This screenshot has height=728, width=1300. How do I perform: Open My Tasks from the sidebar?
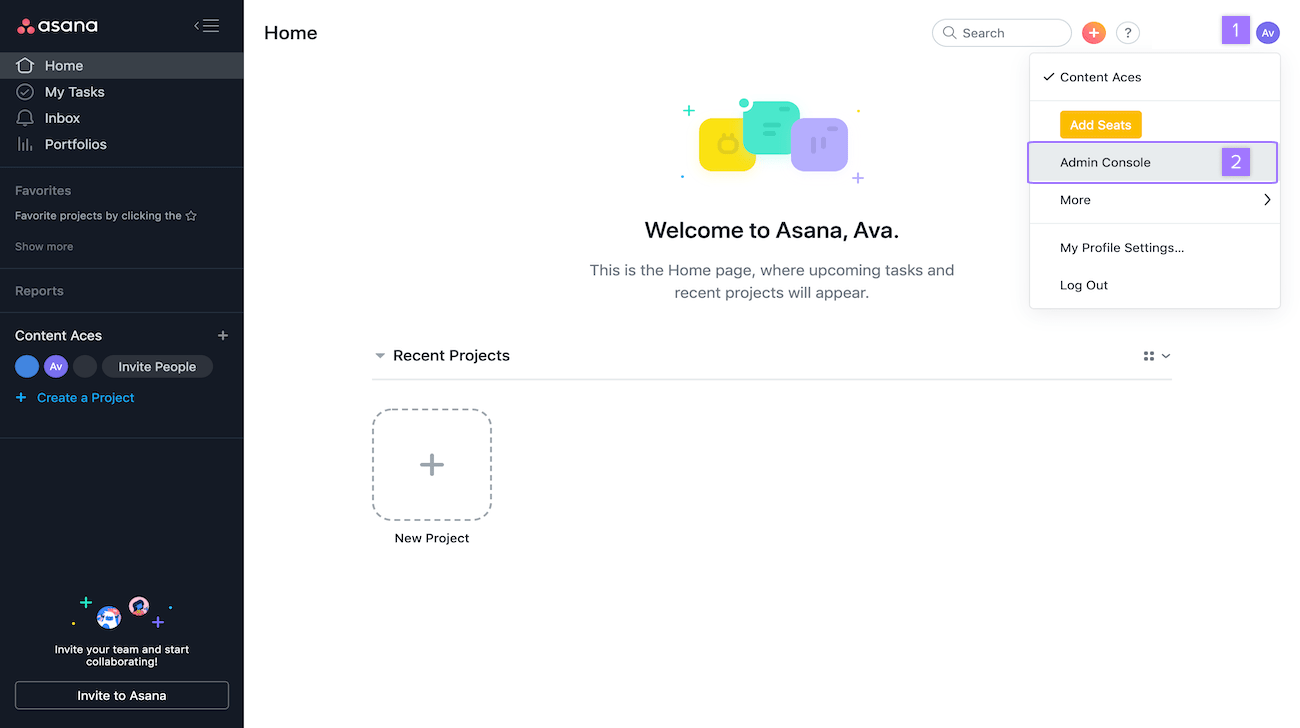click(x=24, y=91)
